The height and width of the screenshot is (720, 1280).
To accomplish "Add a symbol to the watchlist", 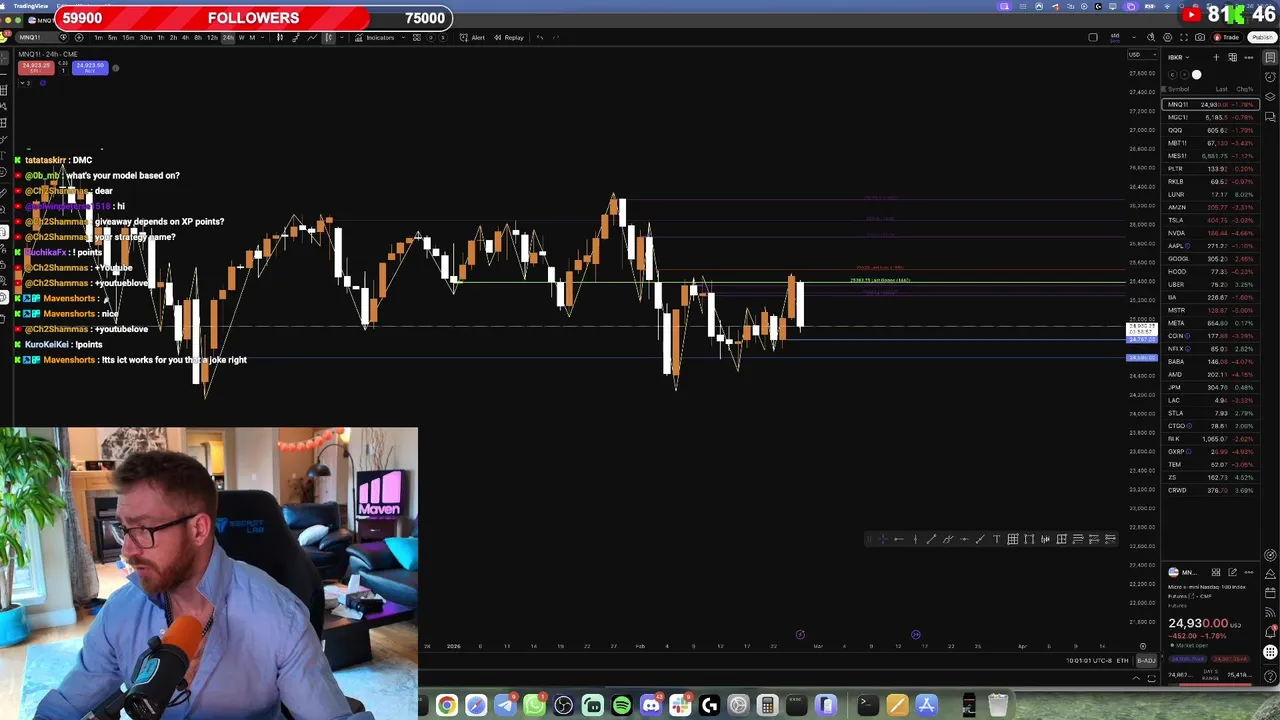I will [1216, 57].
